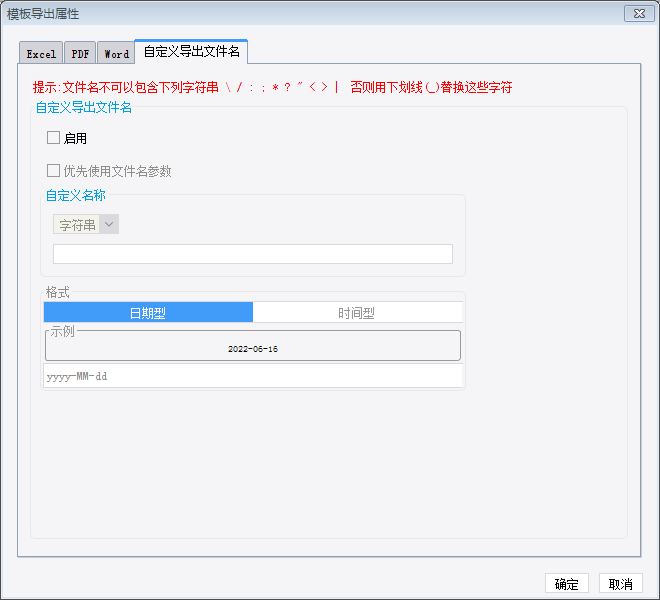This screenshot has width=660, height=600.
Task: Select the Word tab
Action: pos(116,53)
